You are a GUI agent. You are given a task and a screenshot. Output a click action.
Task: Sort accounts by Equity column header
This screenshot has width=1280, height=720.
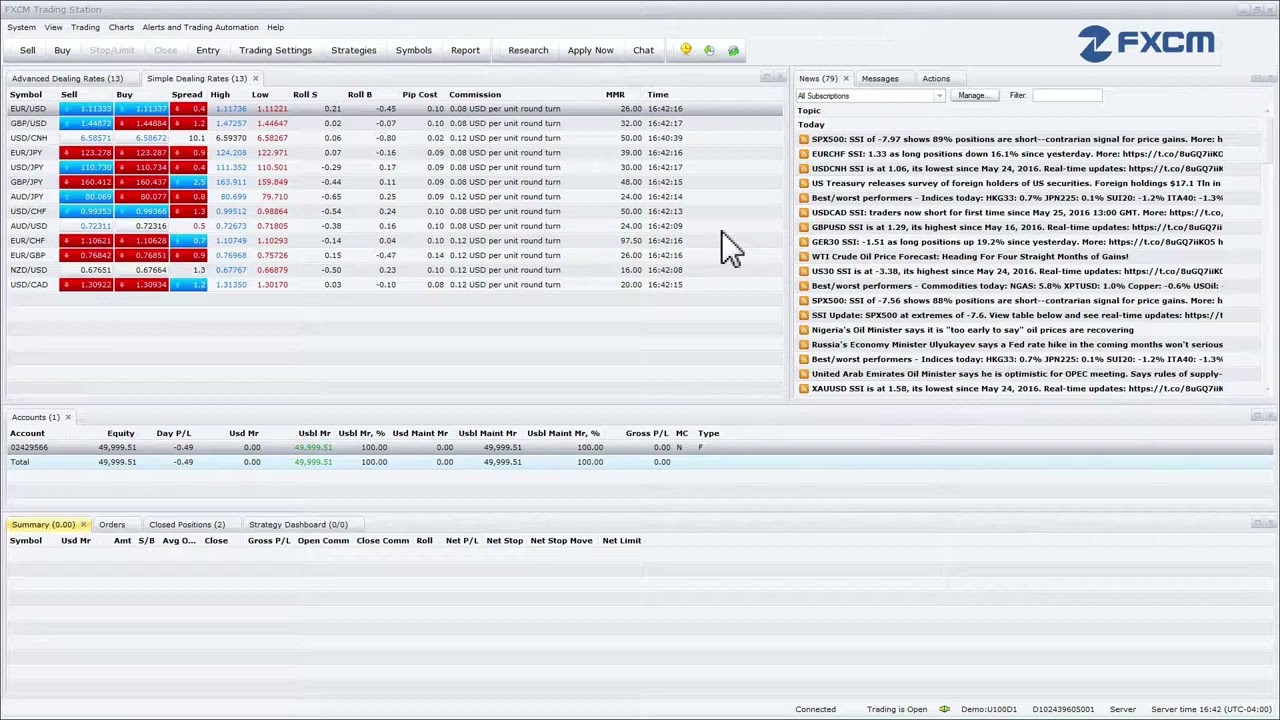pyautogui.click(x=121, y=433)
